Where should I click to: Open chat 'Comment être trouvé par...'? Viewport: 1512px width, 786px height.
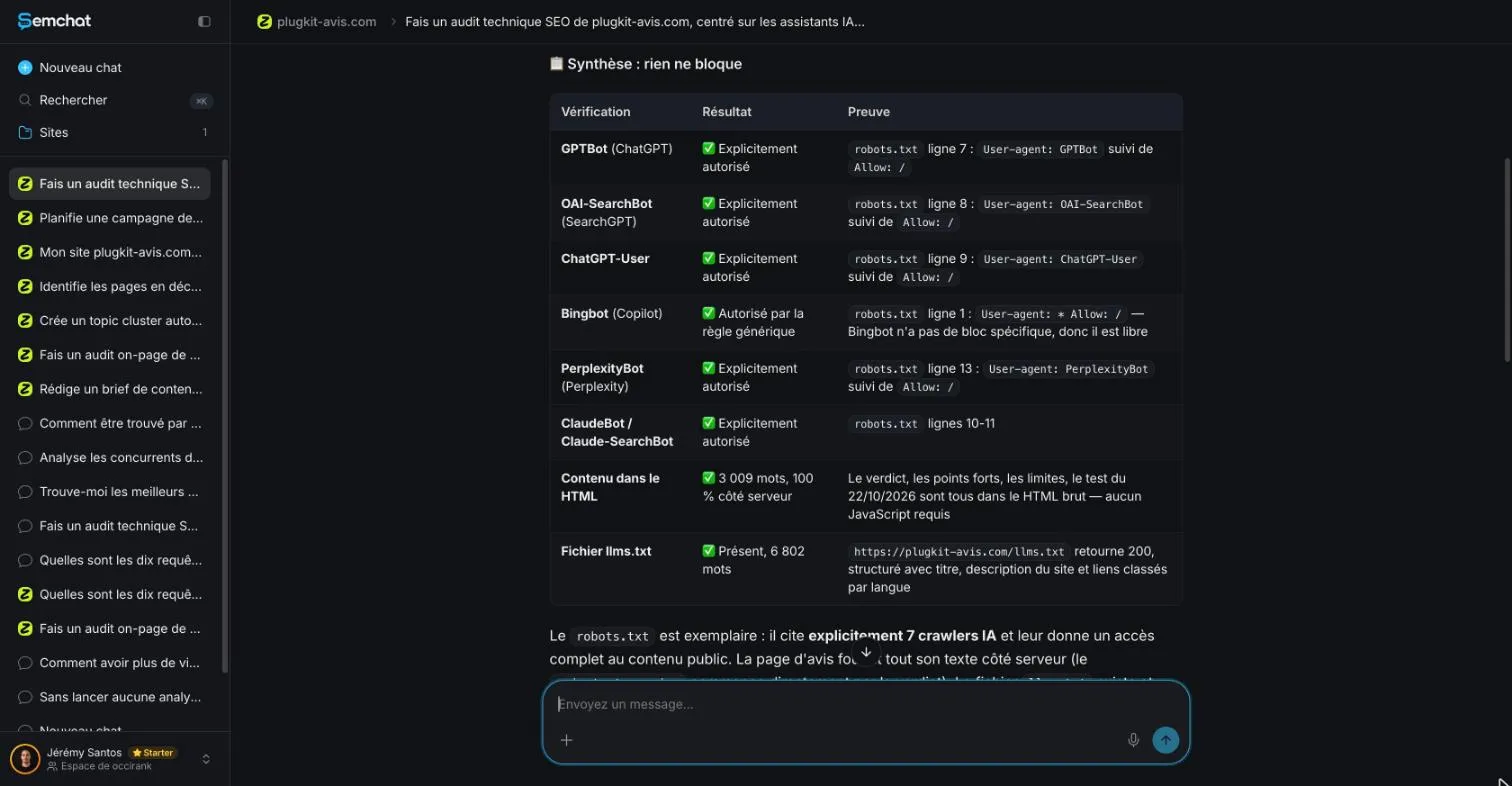pyautogui.click(x=110, y=423)
